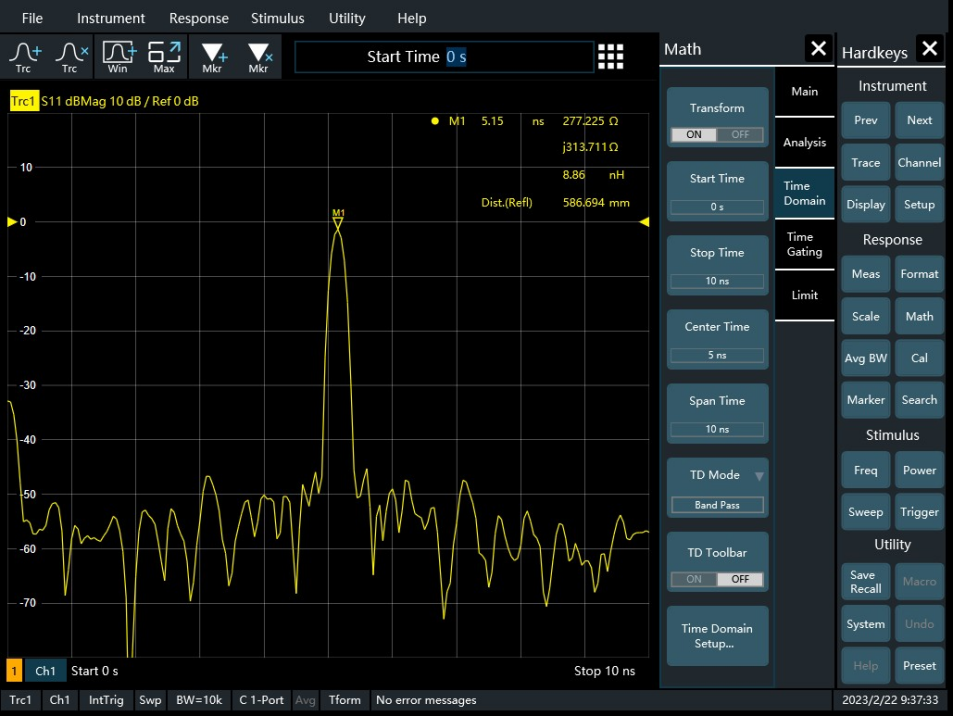Click the add trace icon
Image resolution: width=953 pixels, height=716 pixels.
tap(24, 57)
